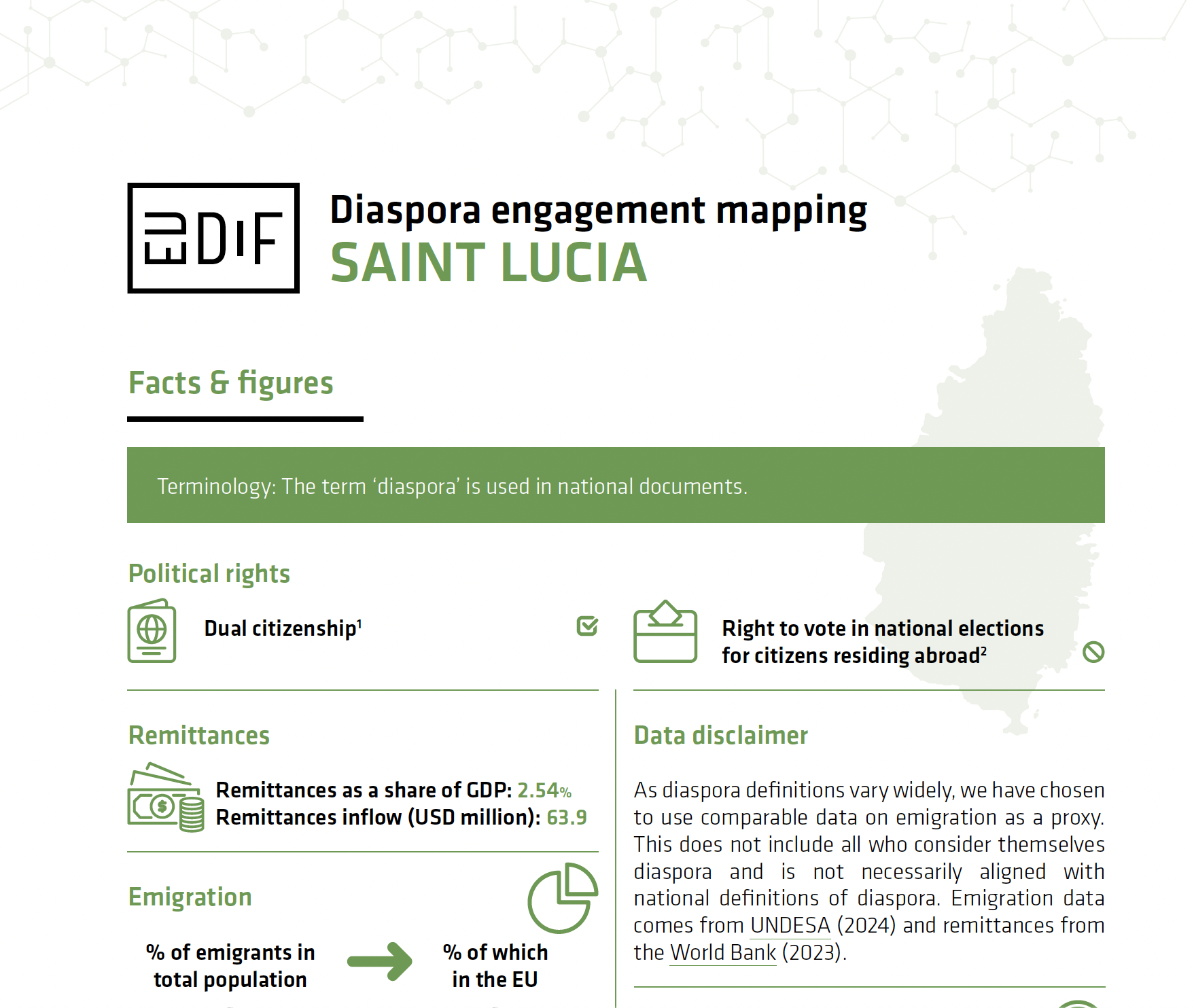Click the Data disclaimer heading
Image resolution: width=1194 pixels, height=1008 pixels.
click(720, 736)
